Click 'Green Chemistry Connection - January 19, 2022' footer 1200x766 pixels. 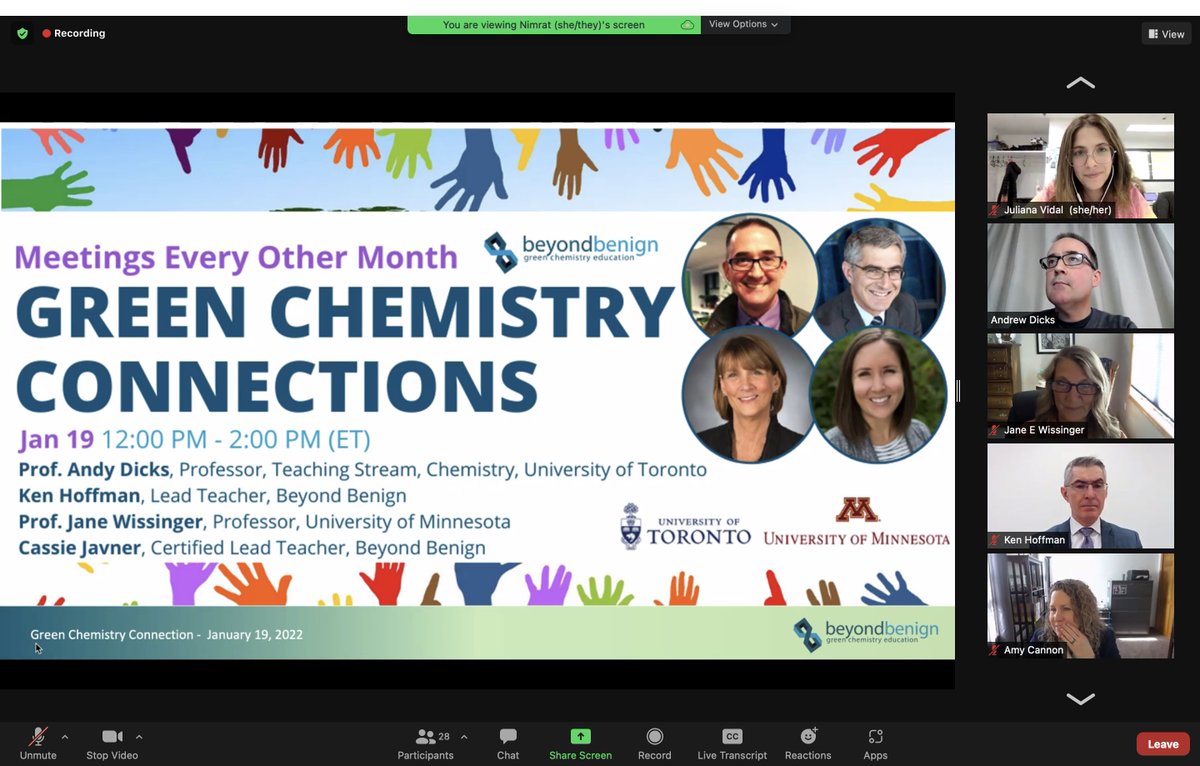pyautogui.click(x=166, y=635)
